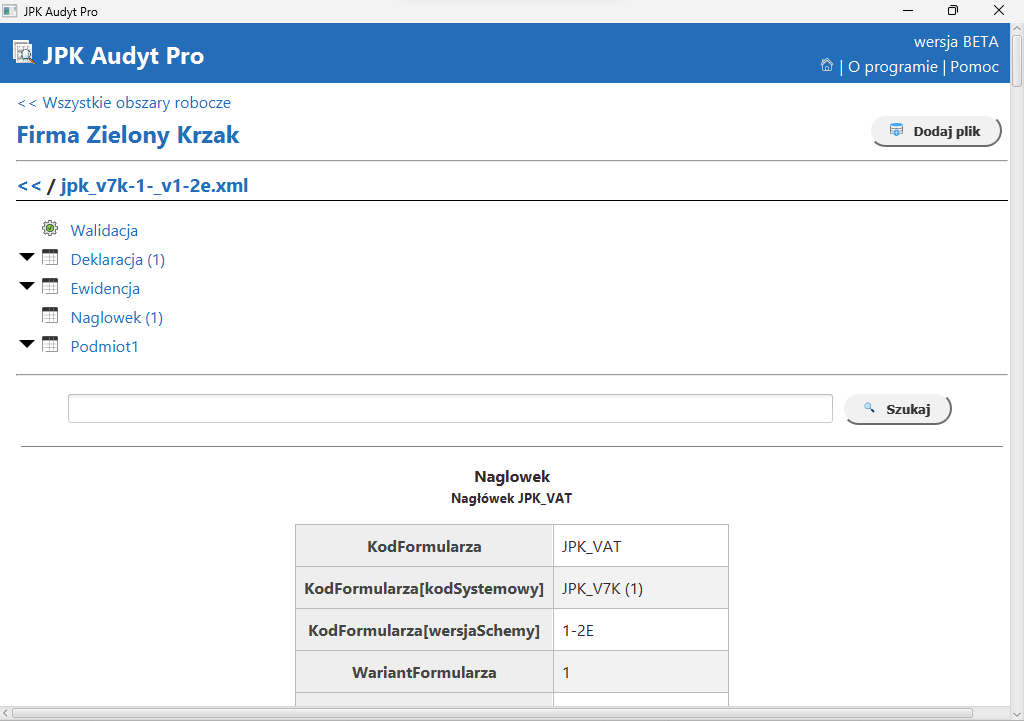The image size is (1024, 721).
Task: Expand the Podmiot1 tree arrow
Action: pyautogui.click(x=27, y=344)
